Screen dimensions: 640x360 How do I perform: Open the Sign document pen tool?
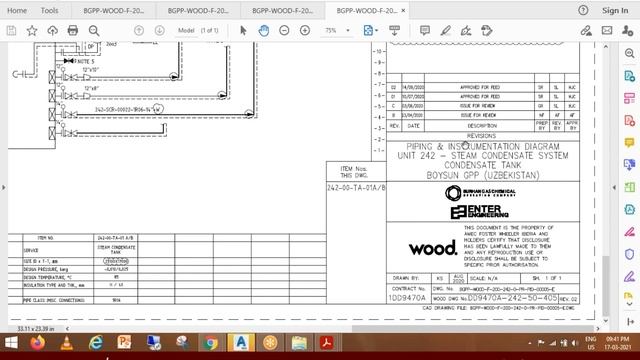pos(466,31)
